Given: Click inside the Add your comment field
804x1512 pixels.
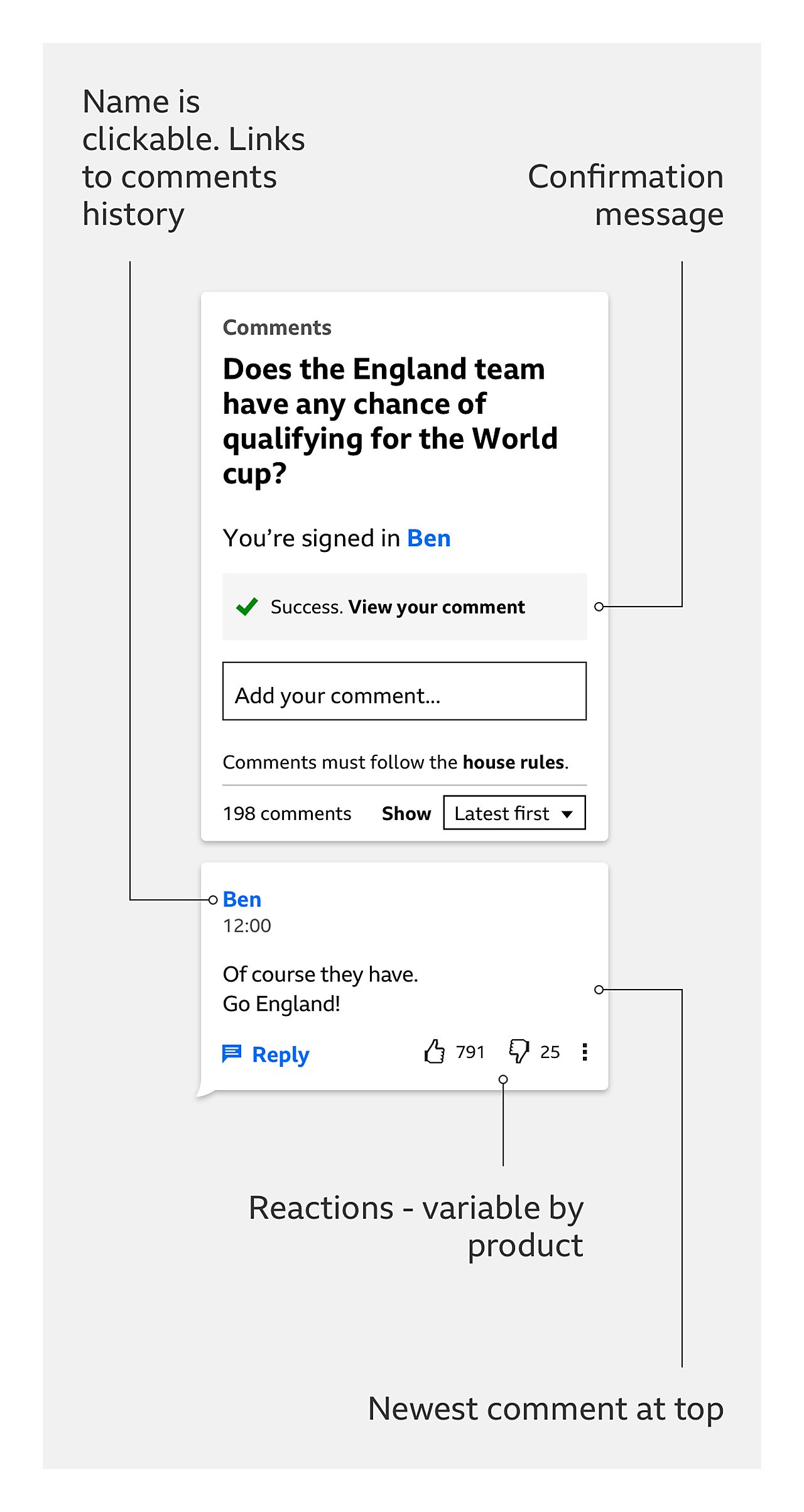Looking at the screenshot, I should pyautogui.click(x=404, y=691).
